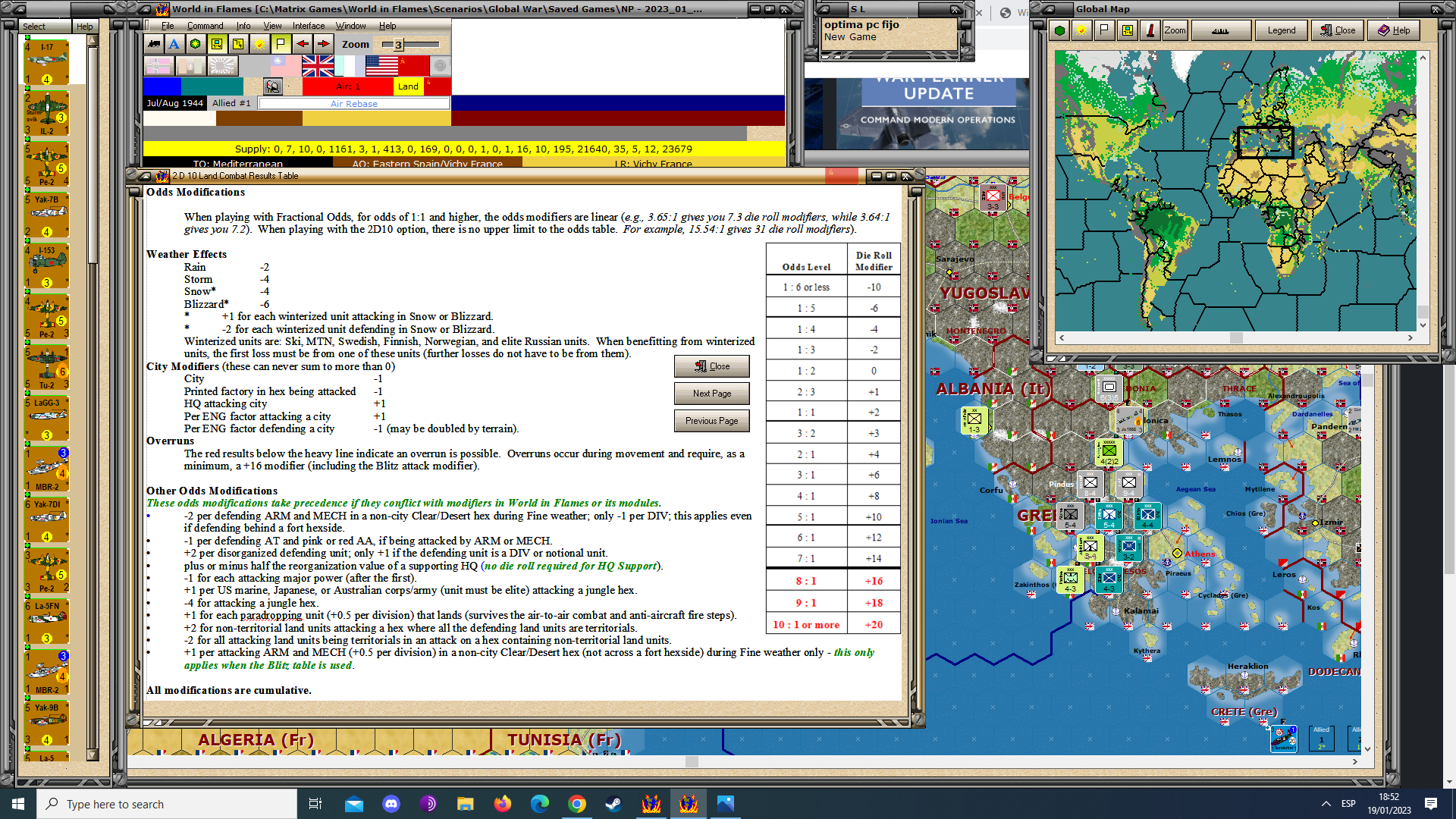This screenshot has width=1456, height=819.
Task: Click Global Map vertical scrollbar down arrow
Action: point(1423,325)
